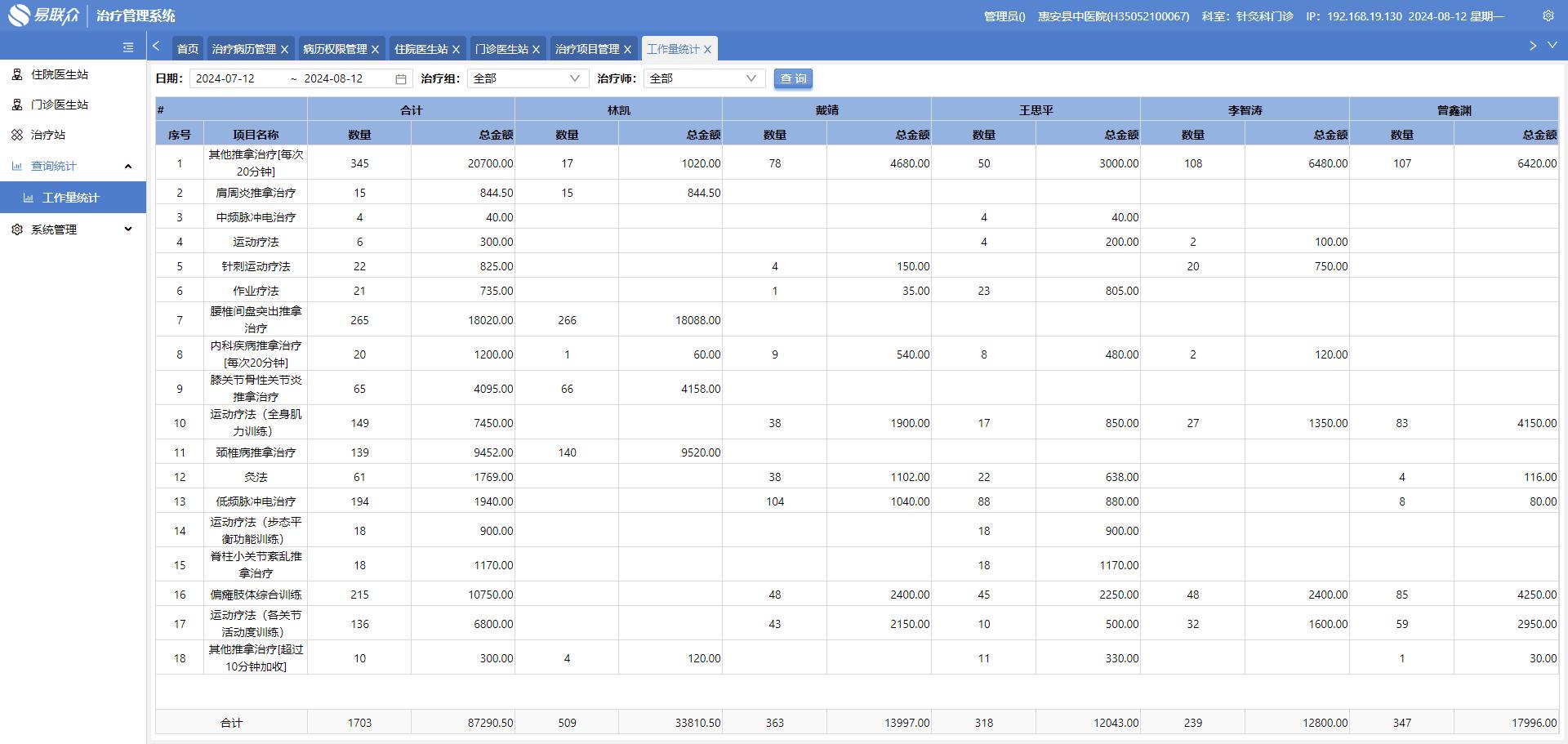Screen dimensions: 1568x744
Task: Click the total amount 87290.50 cell
Action: pyautogui.click(x=463, y=723)
